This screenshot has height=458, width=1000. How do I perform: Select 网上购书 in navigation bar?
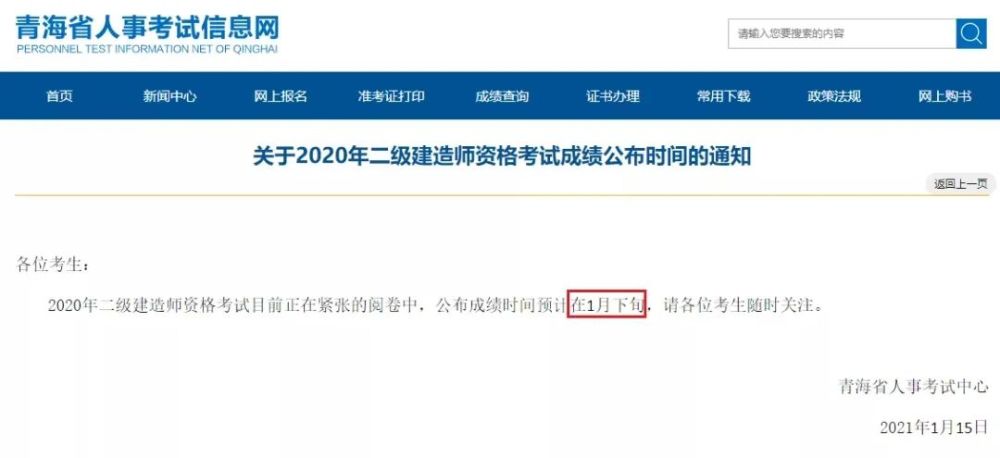pos(945,96)
